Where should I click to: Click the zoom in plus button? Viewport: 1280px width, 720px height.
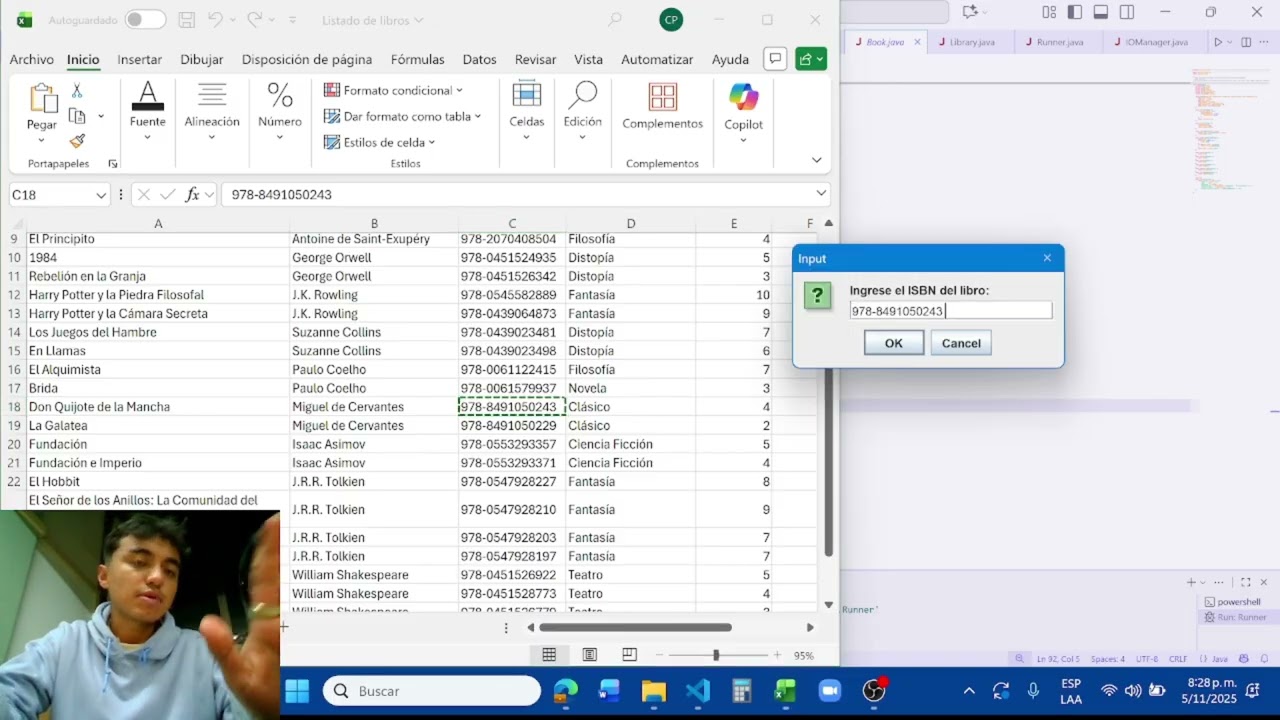(777, 655)
